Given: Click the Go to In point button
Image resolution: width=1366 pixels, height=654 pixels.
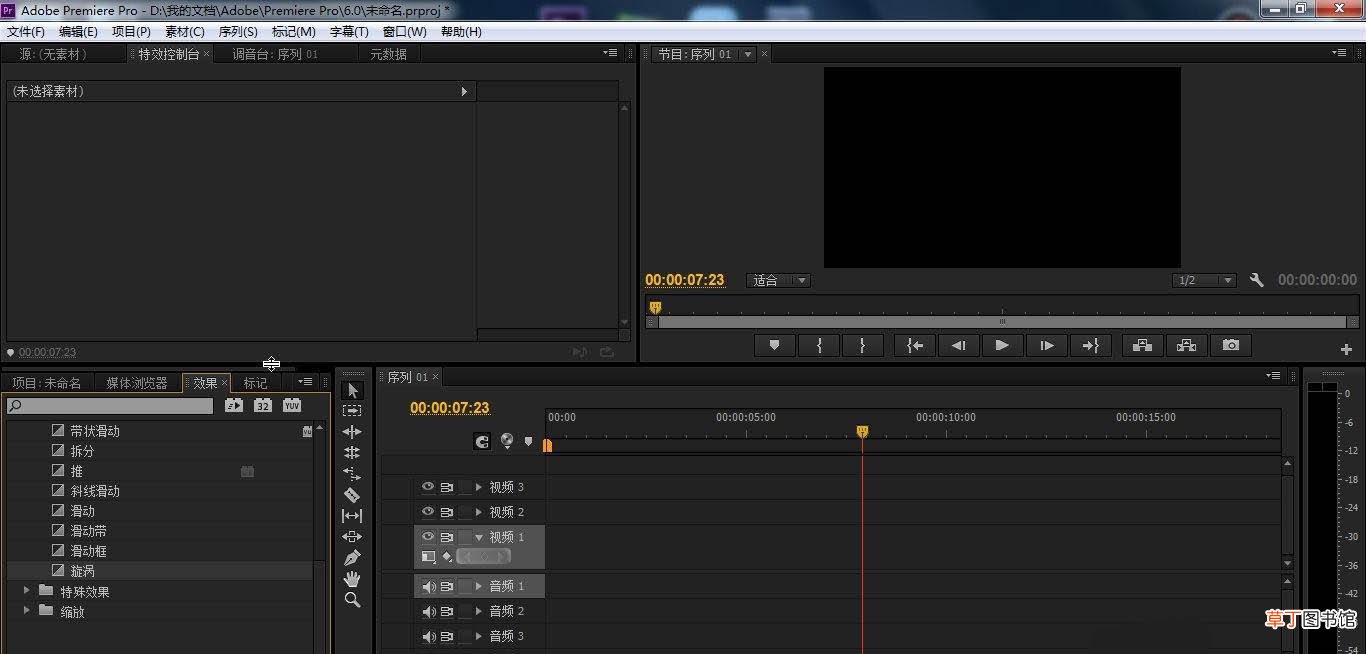Looking at the screenshot, I should [914, 345].
